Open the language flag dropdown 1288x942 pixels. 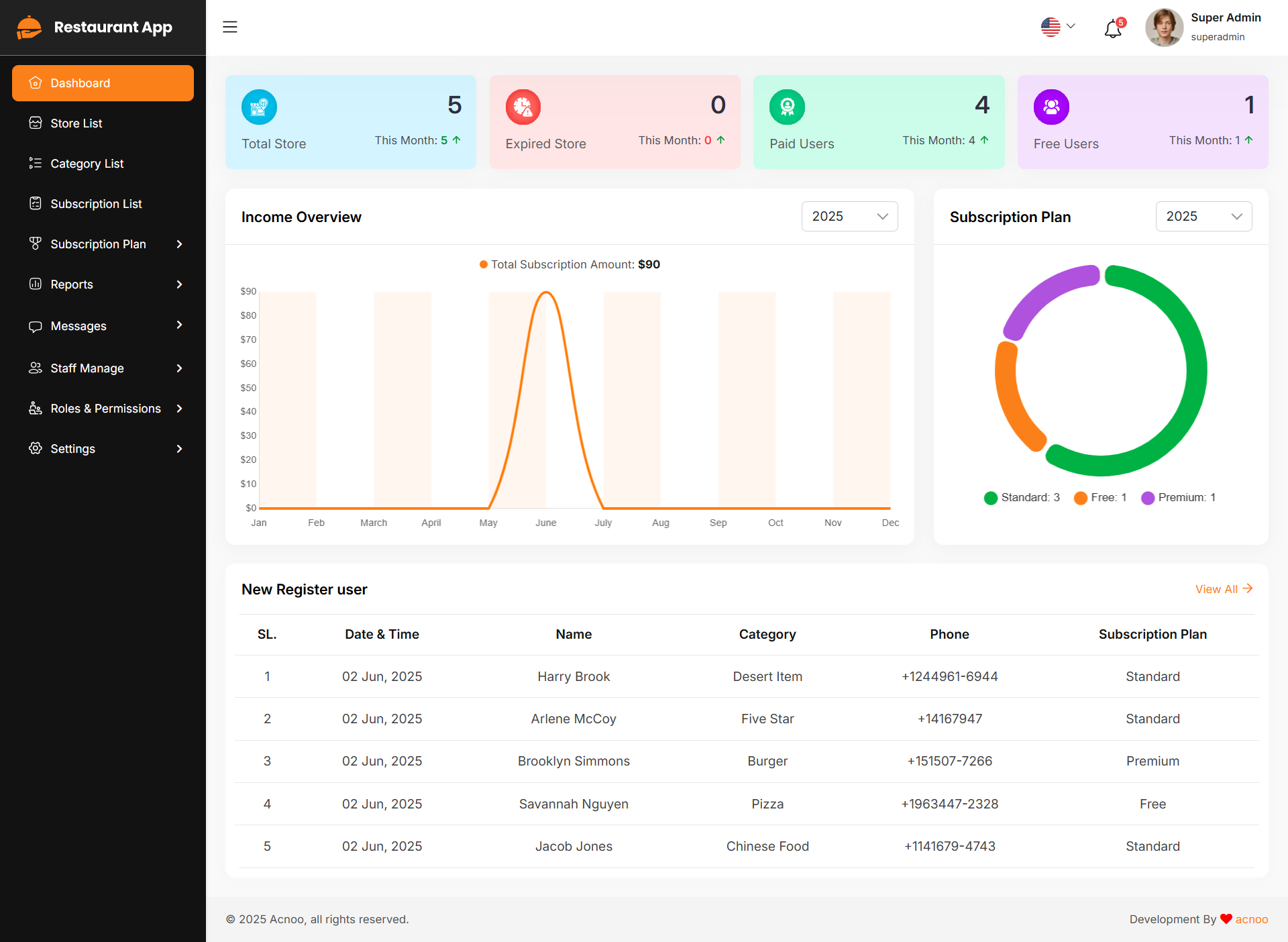[1058, 27]
